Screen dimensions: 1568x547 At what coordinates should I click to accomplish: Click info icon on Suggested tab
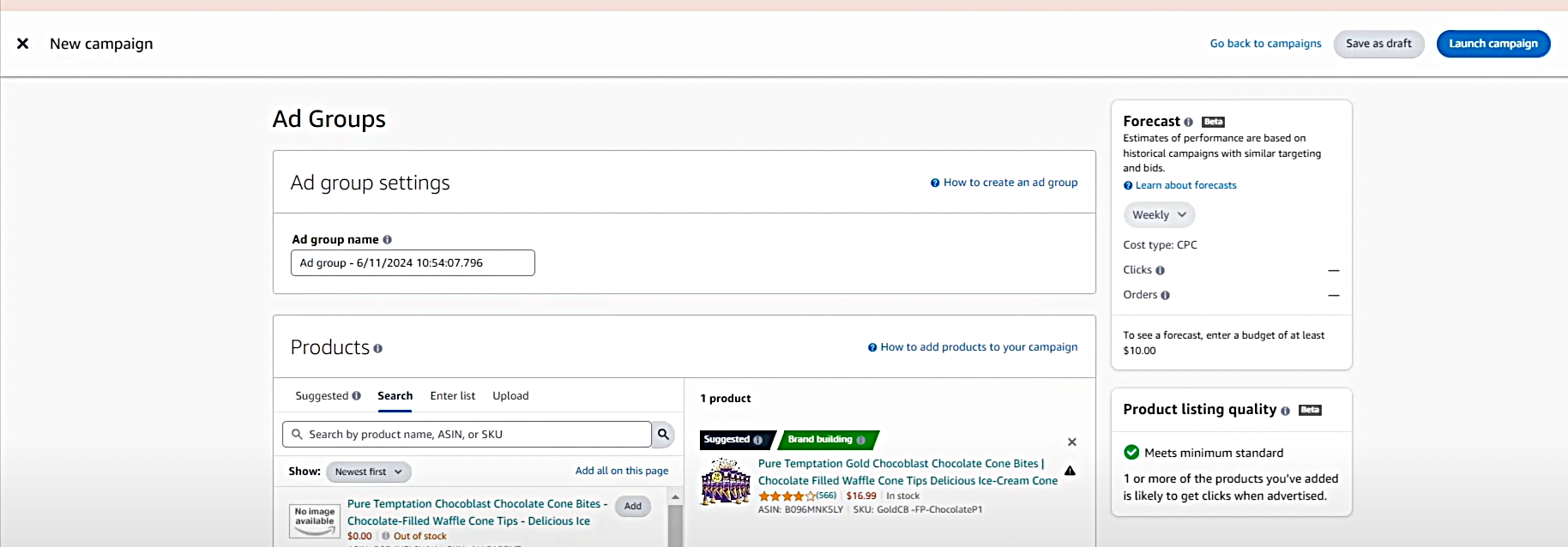click(357, 396)
